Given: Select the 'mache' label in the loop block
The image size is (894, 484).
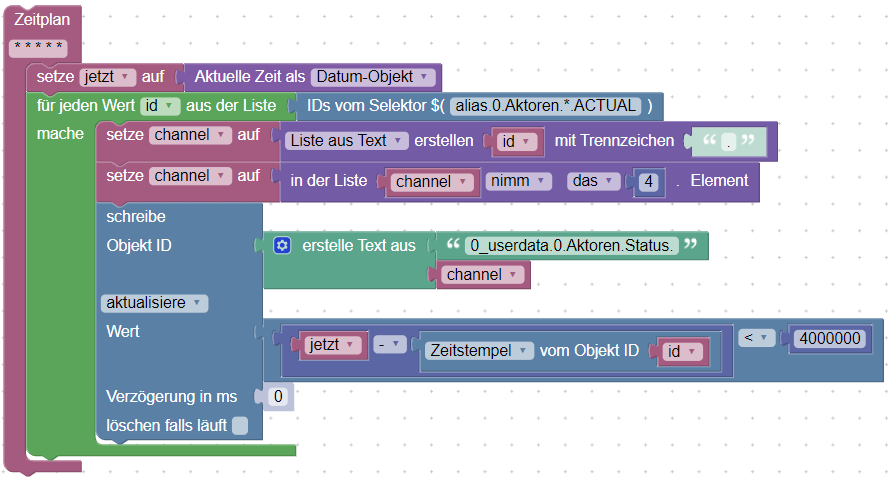Looking at the screenshot, I should 60,134.
